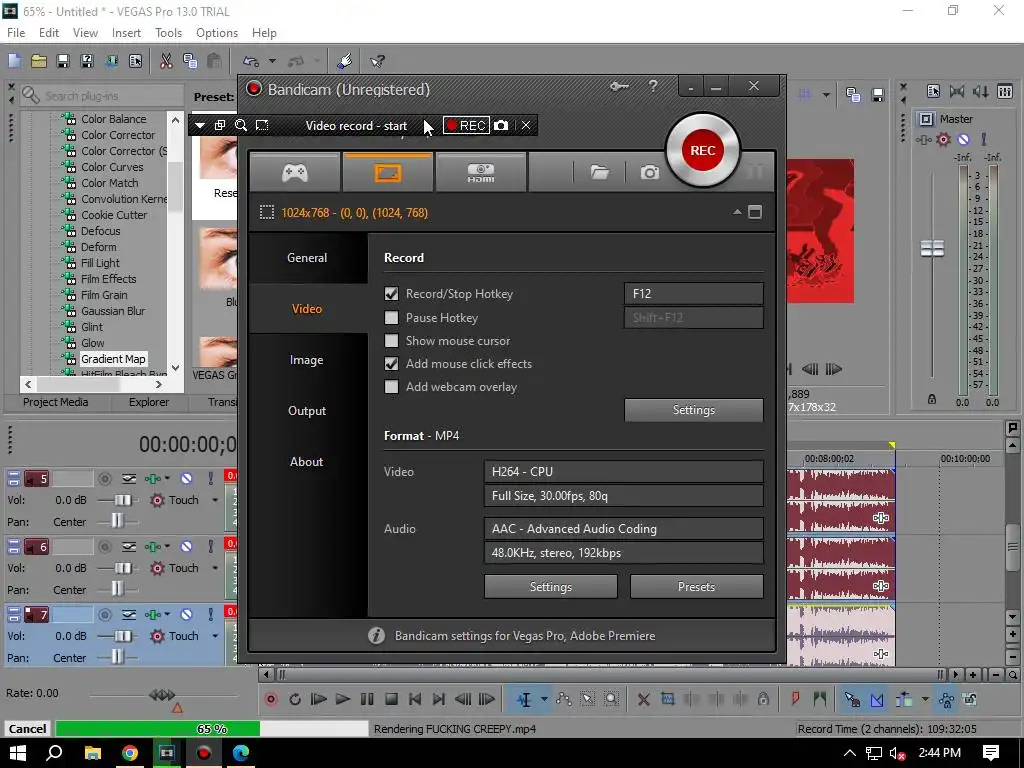Open Undo history dropdown arrow in Vegas toolbar
Viewport: 1024px width, 768px height.
[272, 61]
